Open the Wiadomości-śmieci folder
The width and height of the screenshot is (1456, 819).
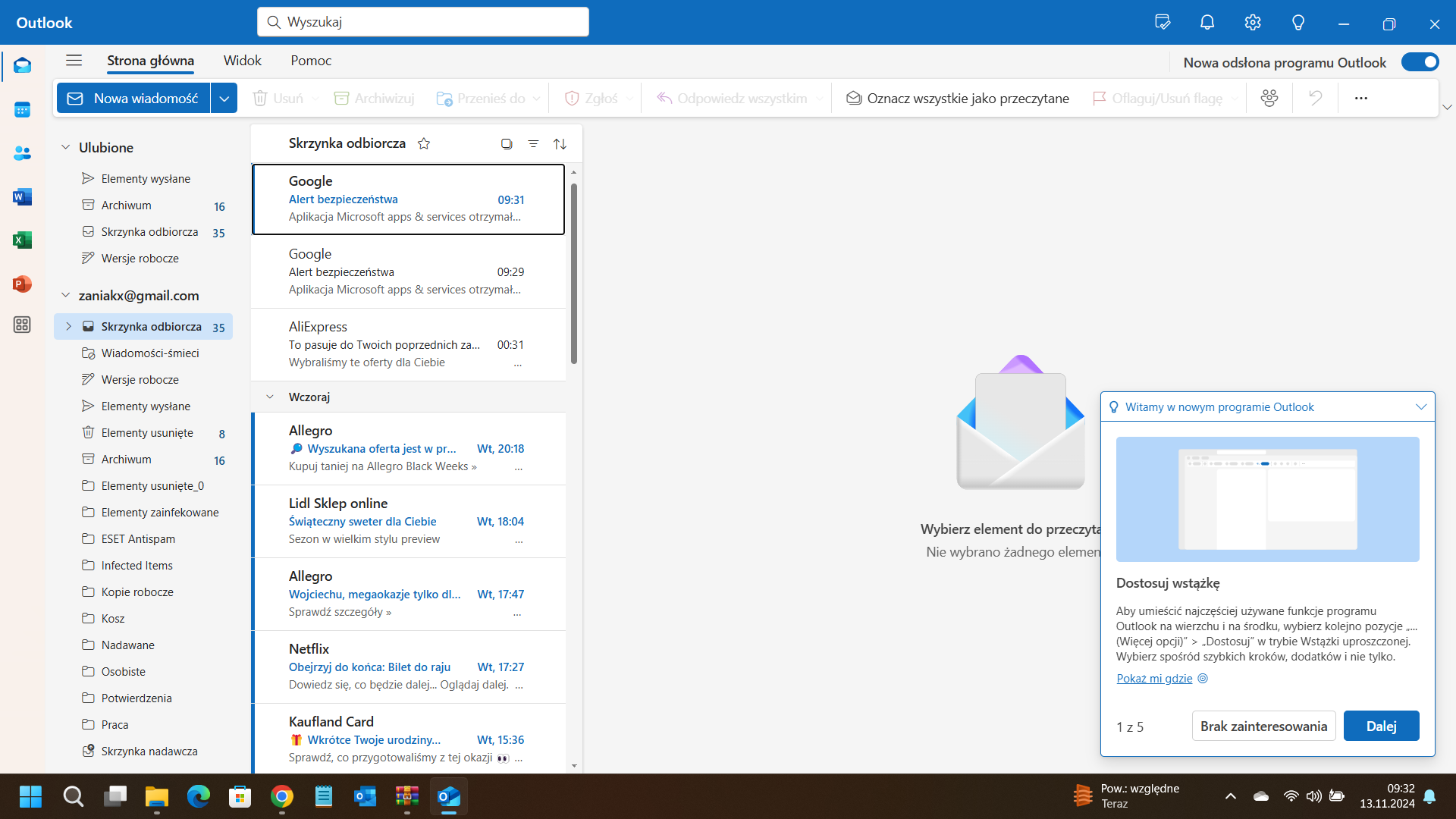[x=143, y=353]
